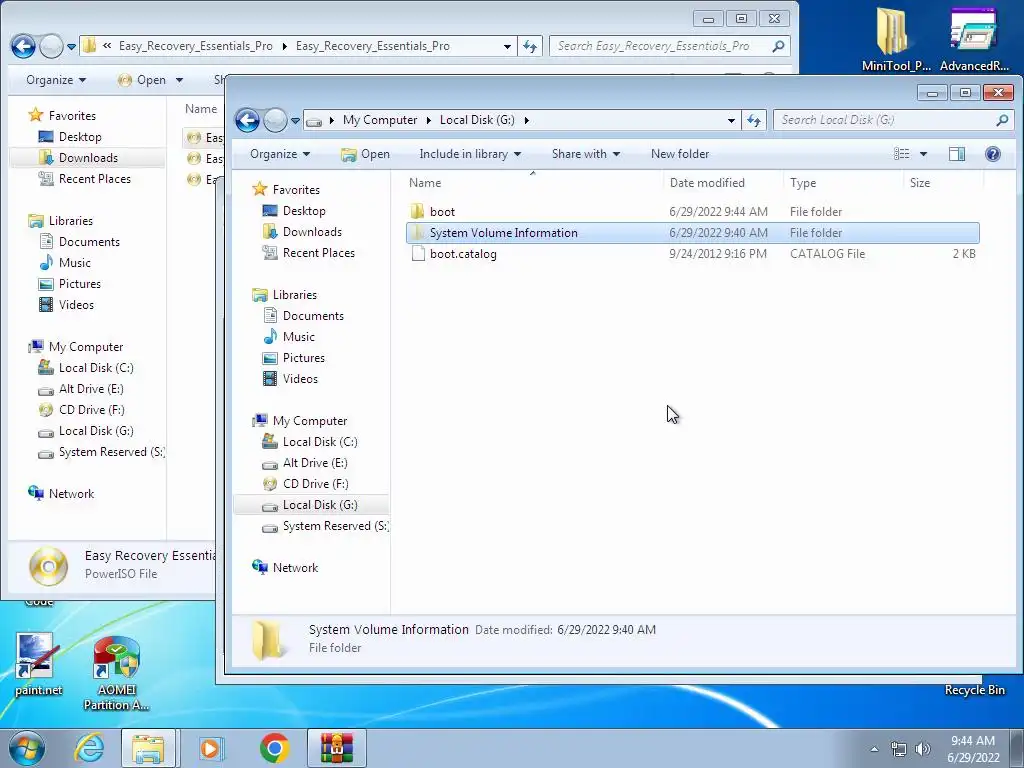Open view options dropdown arrow
This screenshot has height=768, width=1024.
click(923, 154)
